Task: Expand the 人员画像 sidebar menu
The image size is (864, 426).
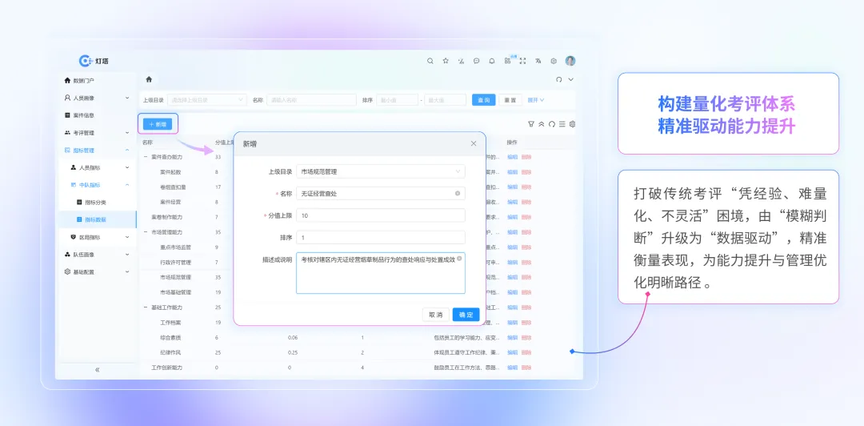Action: coord(96,98)
